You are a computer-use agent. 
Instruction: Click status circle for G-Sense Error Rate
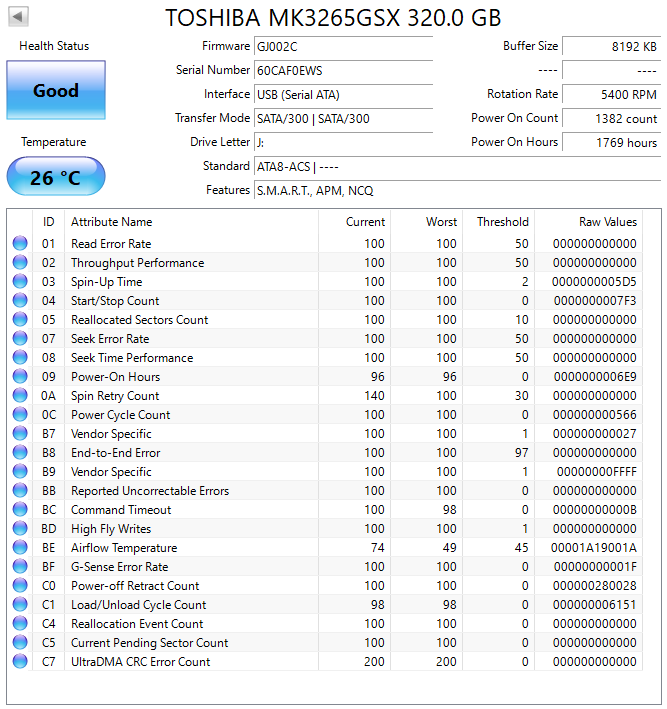click(20, 566)
